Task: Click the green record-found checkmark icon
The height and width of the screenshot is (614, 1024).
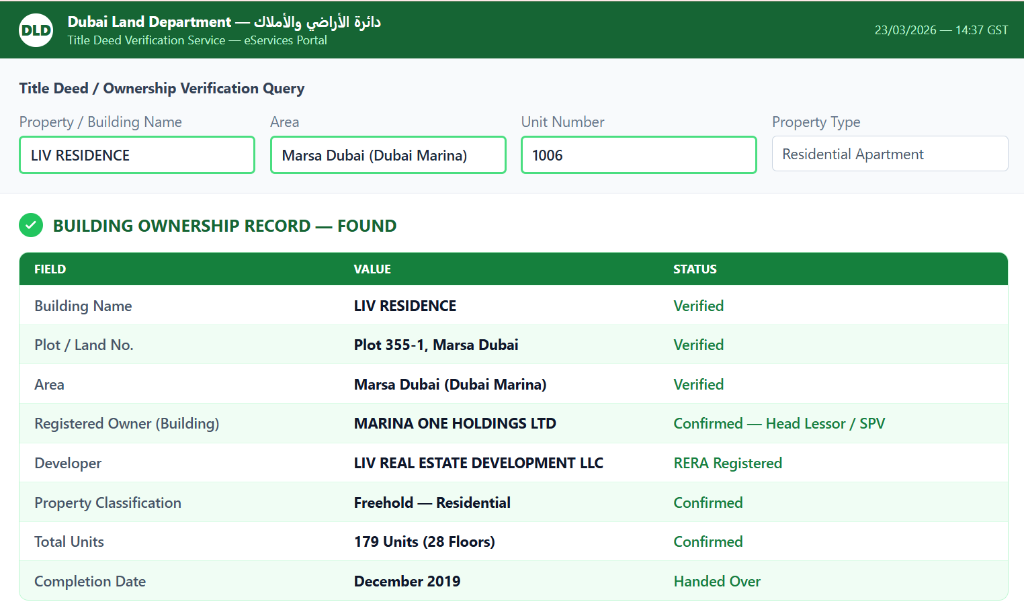Action: [31, 225]
